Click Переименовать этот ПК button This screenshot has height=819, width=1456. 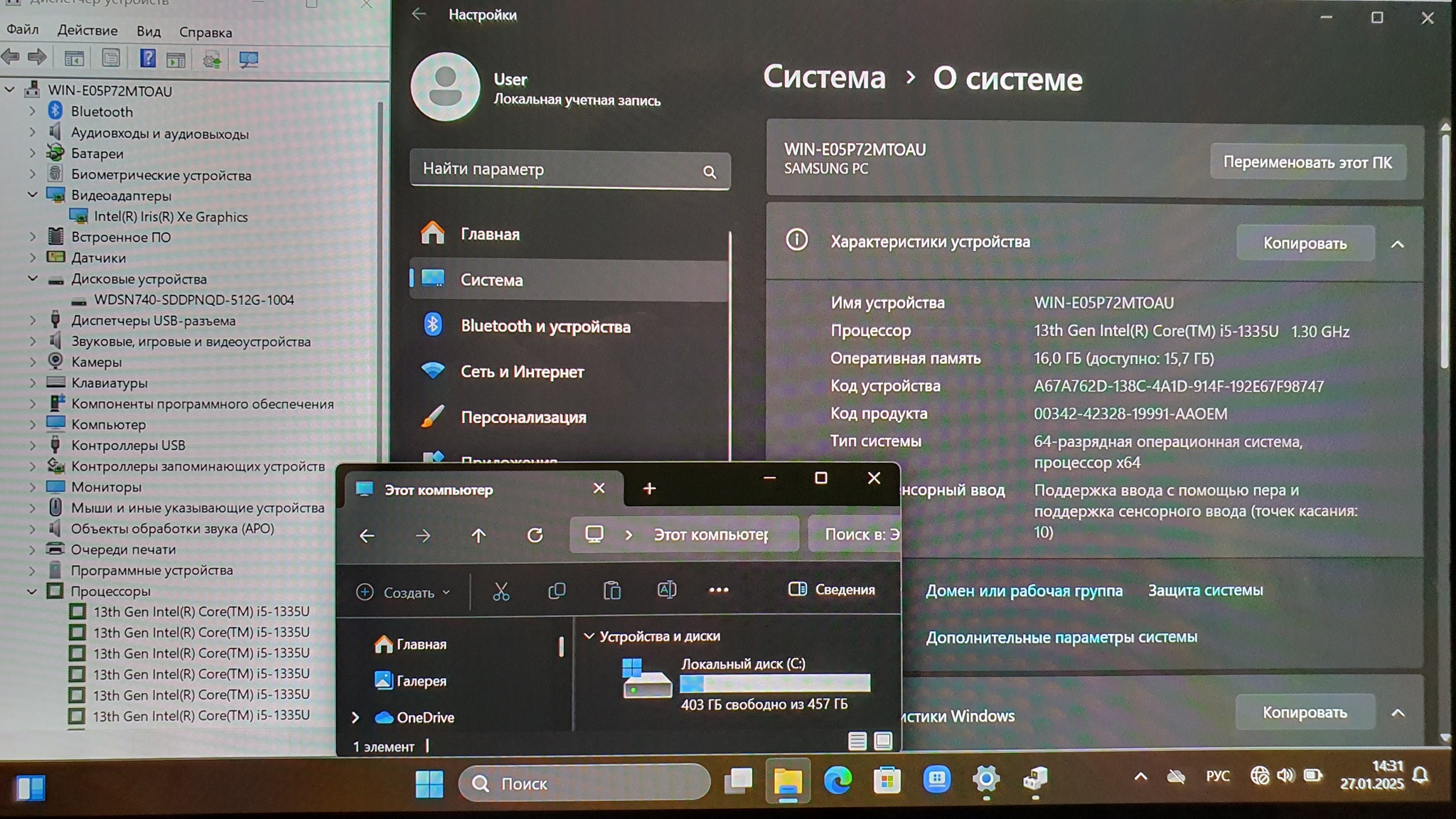(1307, 162)
